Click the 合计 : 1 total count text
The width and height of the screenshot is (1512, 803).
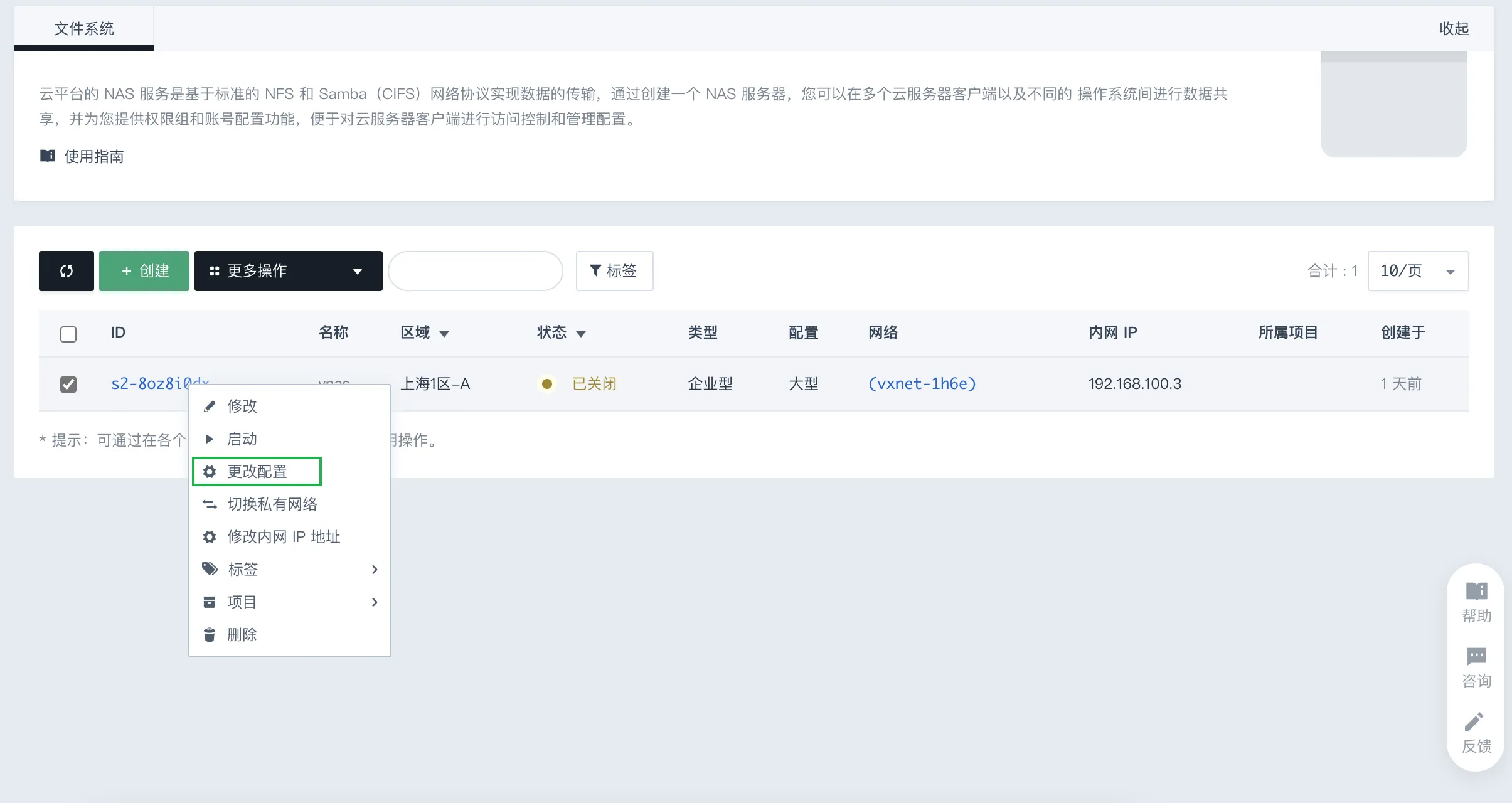1333,271
